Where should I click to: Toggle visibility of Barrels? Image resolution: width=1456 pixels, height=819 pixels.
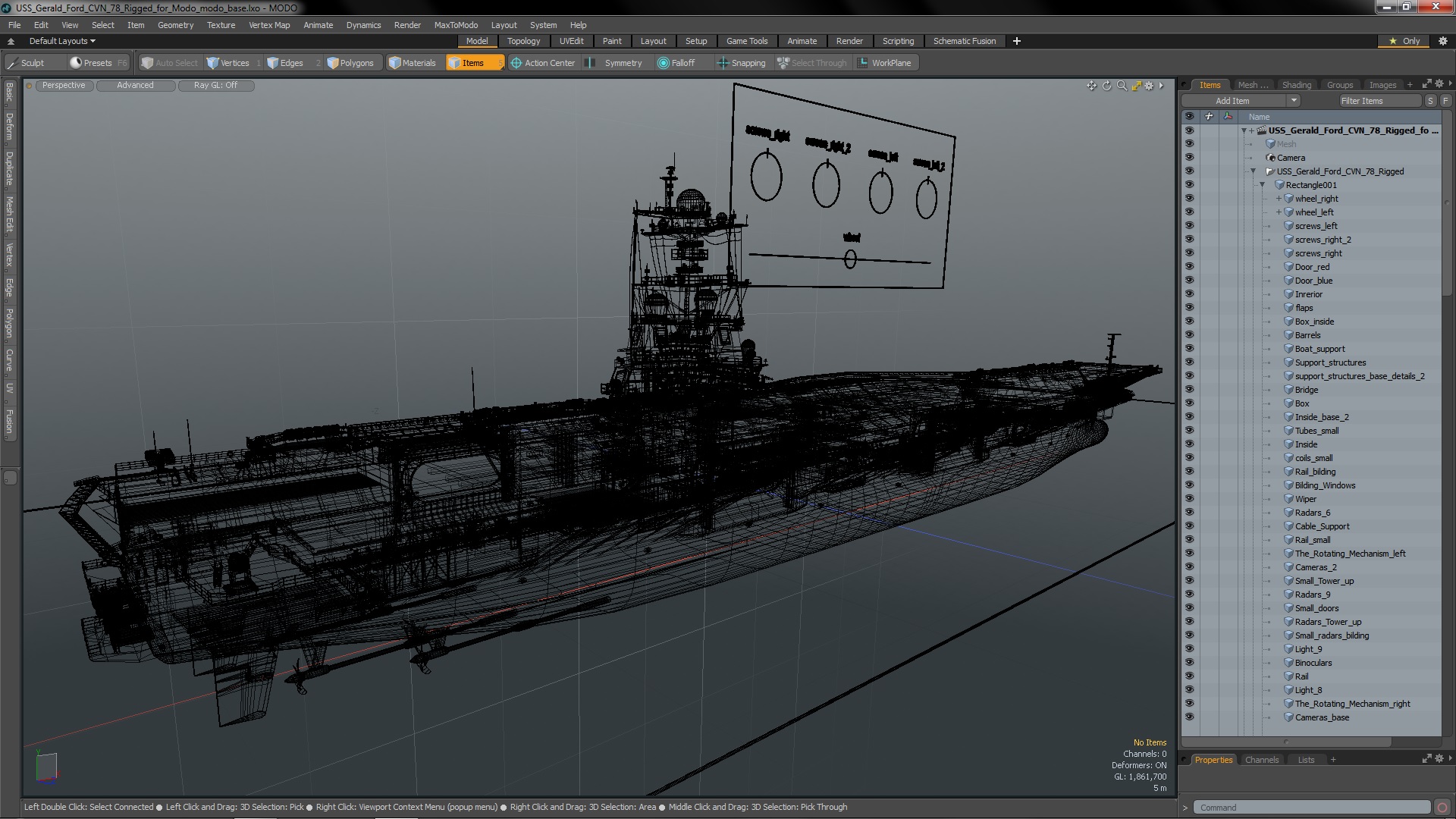1189,335
